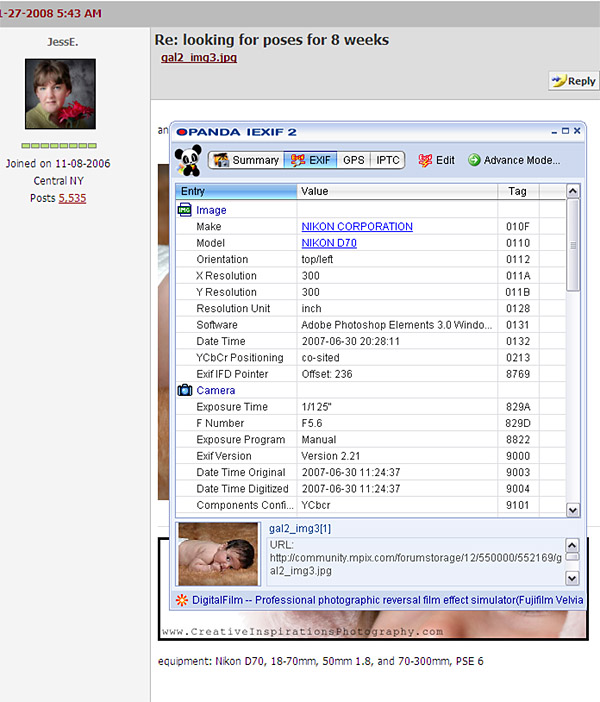Select the Exif Version row
The height and width of the screenshot is (702, 600).
tap(370, 456)
